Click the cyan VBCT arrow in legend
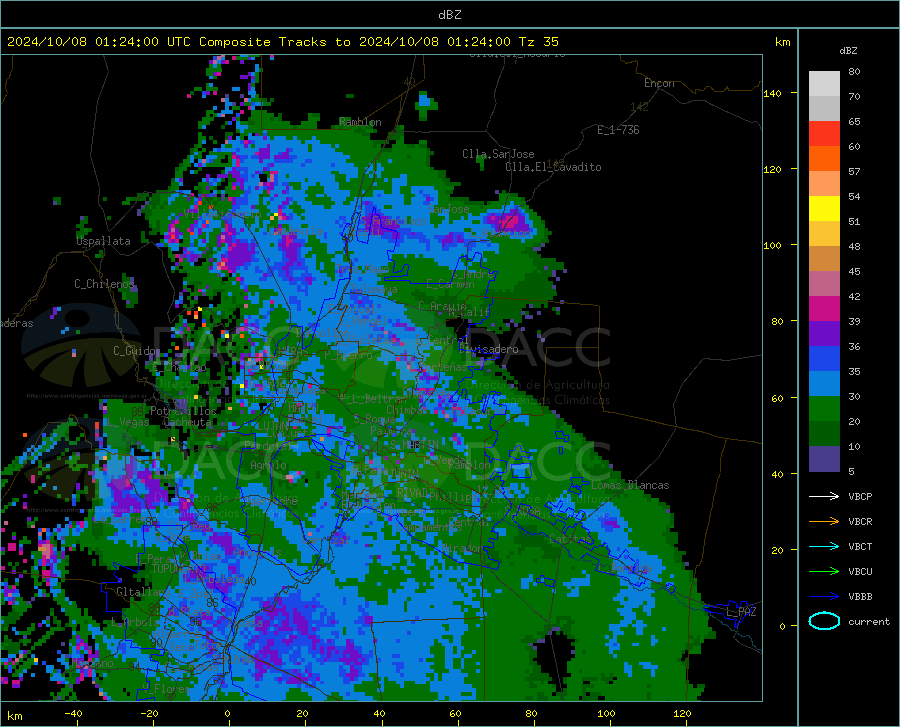The height and width of the screenshot is (727, 900). [x=824, y=546]
